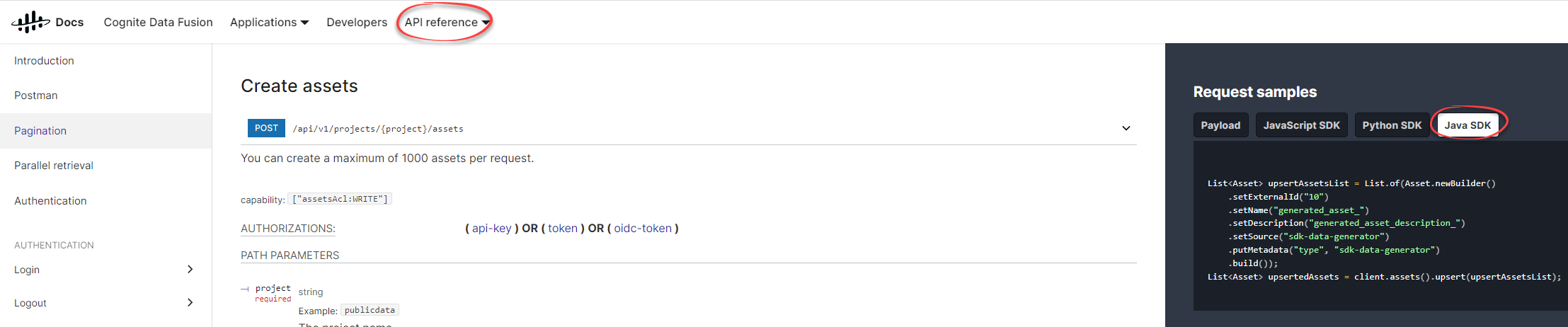Open the Introduction sidebar page

pyautogui.click(x=44, y=61)
